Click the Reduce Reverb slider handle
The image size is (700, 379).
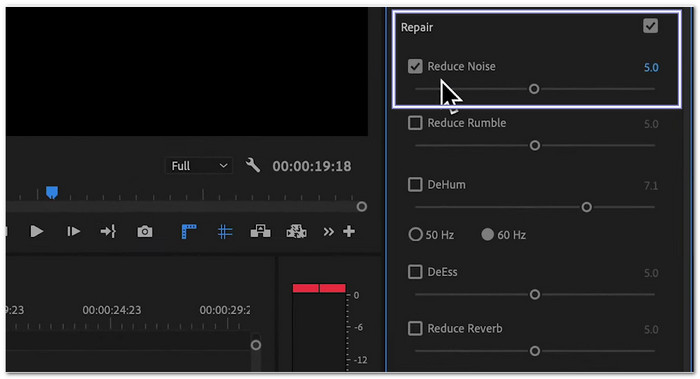[x=534, y=351]
